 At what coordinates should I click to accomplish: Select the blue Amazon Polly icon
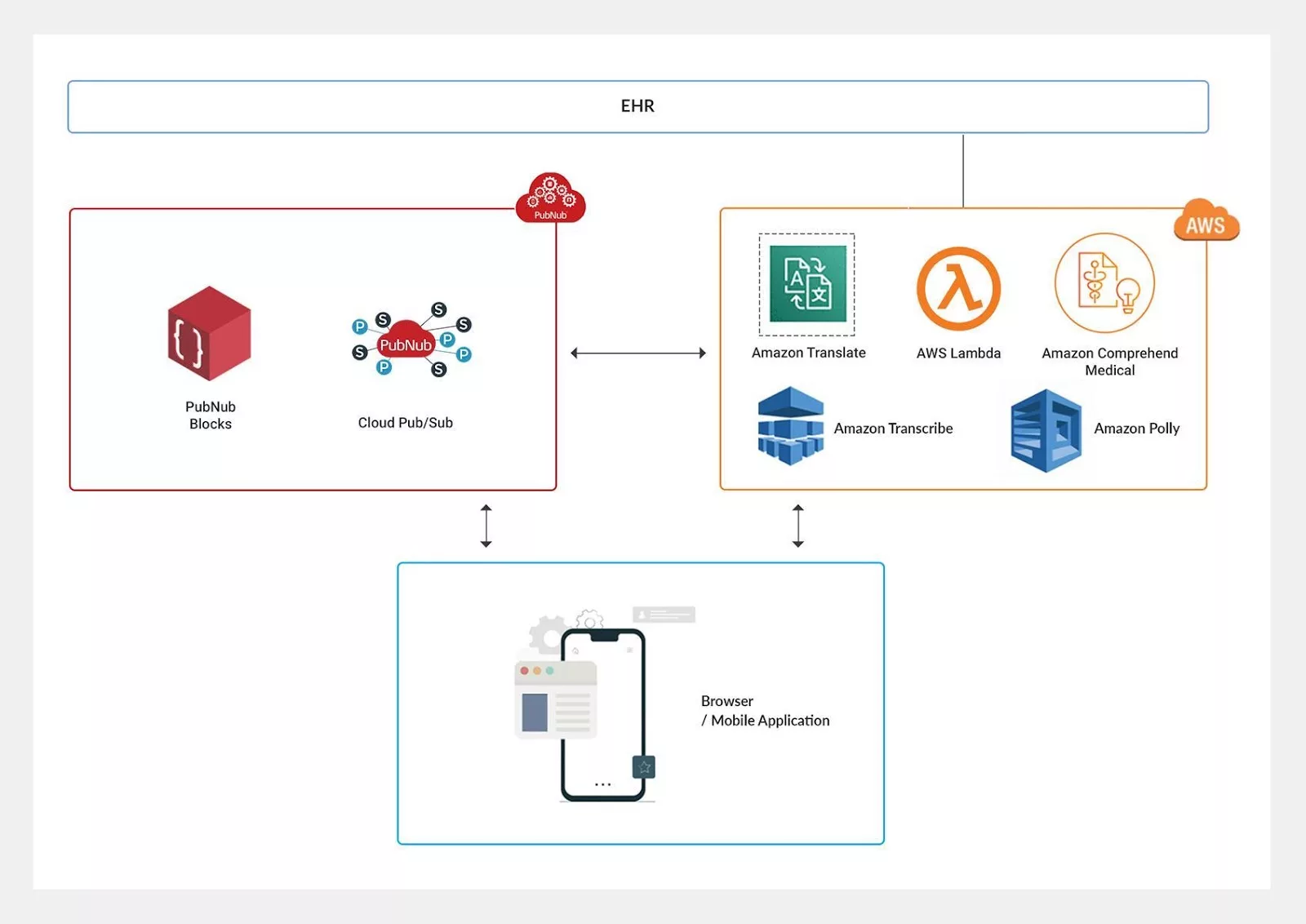(x=1046, y=431)
